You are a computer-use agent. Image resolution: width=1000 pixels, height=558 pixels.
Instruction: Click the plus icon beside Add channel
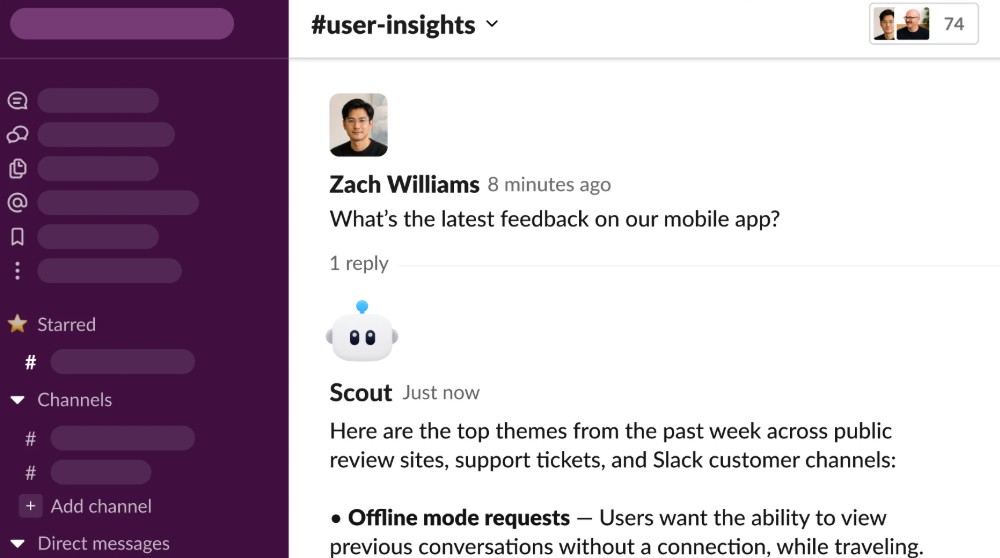click(30, 506)
